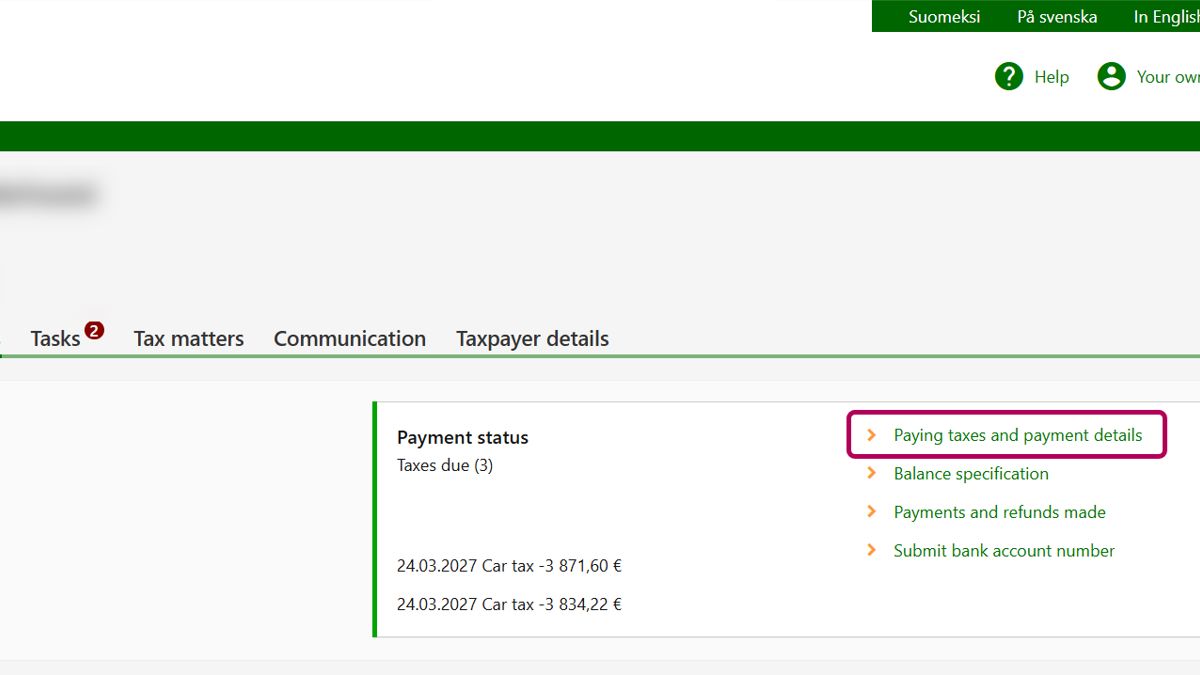Click the Car tax -3 871,60 € entry
The height and width of the screenshot is (675, 1200).
(509, 566)
